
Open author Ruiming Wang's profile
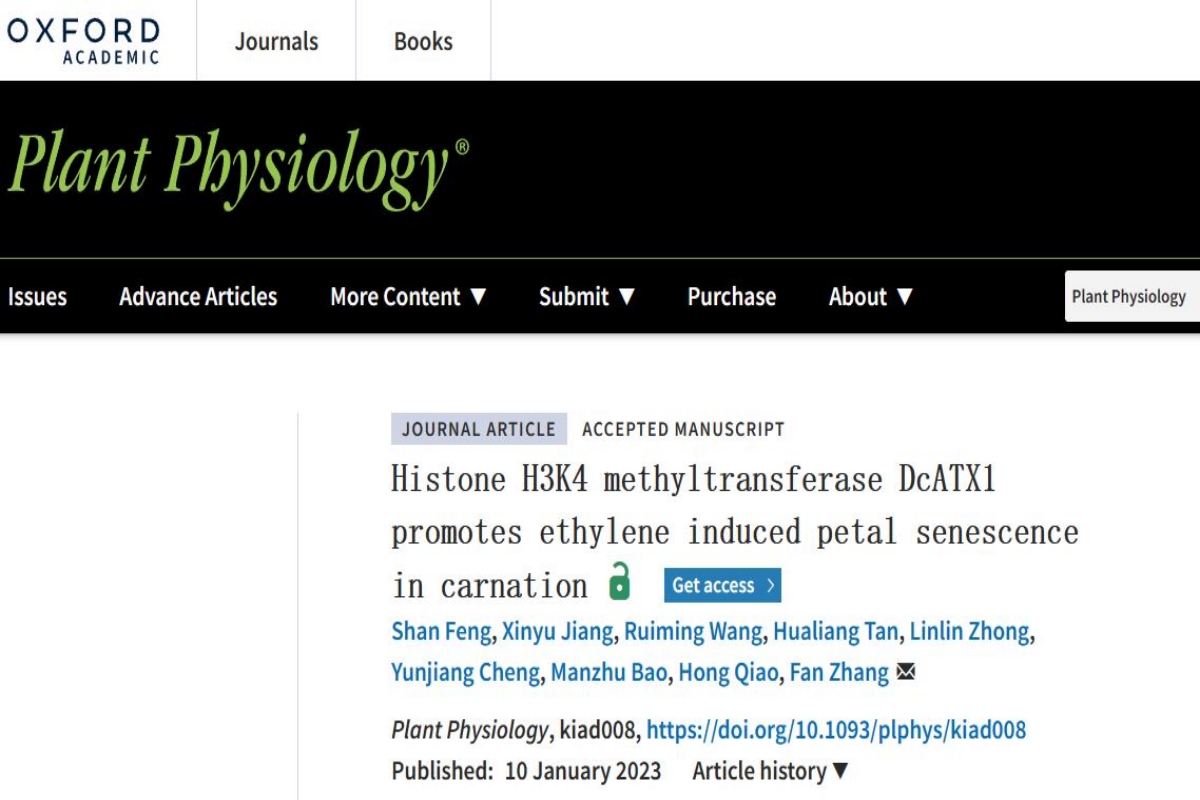tap(694, 632)
